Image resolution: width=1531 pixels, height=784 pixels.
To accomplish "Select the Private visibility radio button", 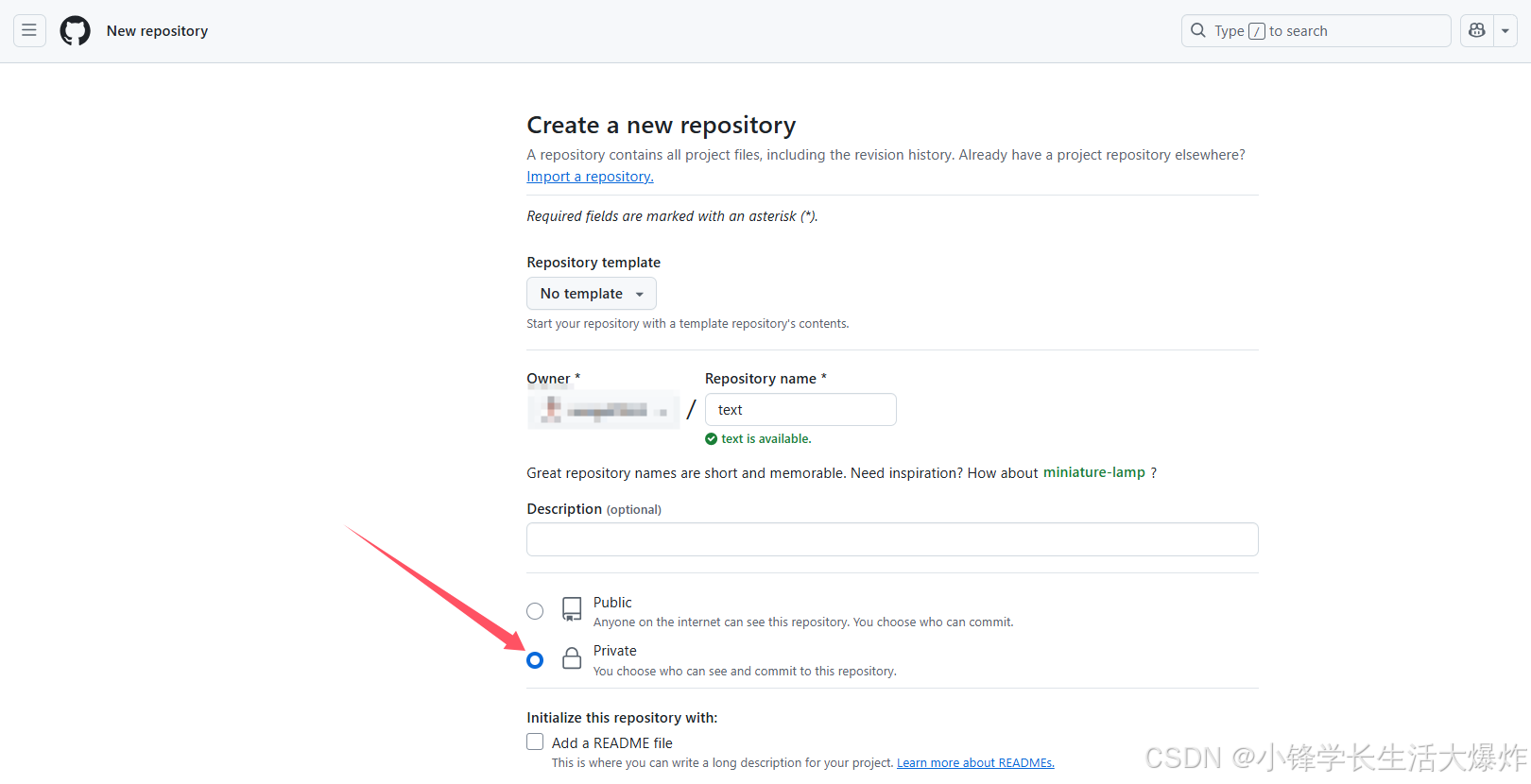I will (x=535, y=660).
